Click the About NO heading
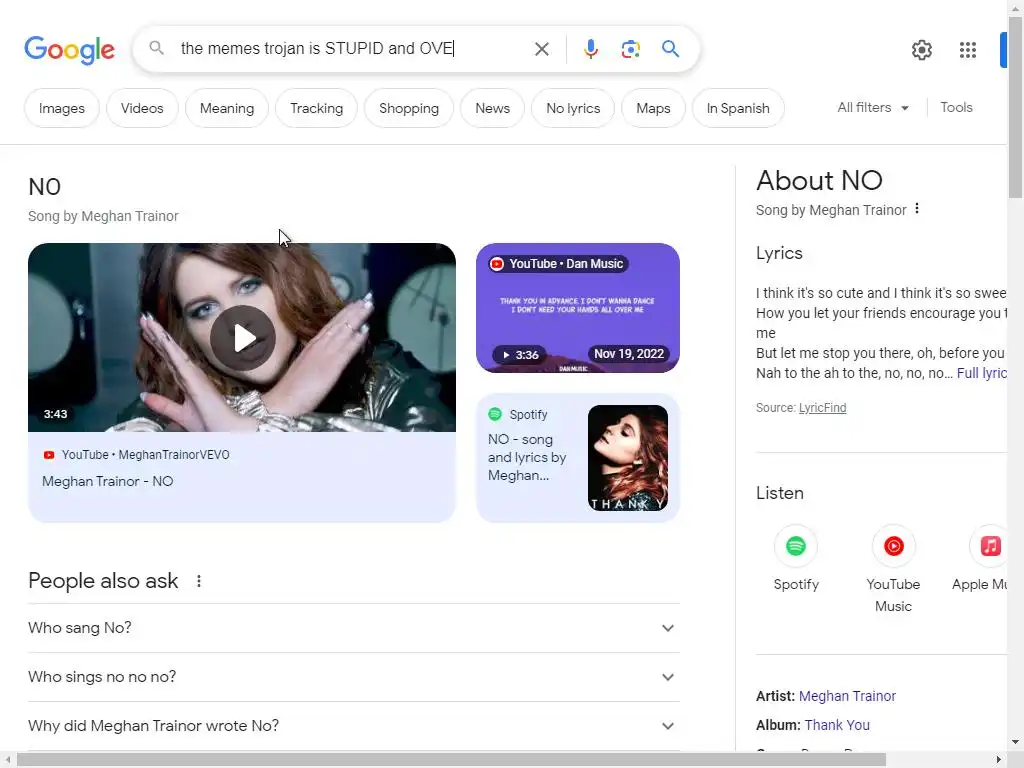The width and height of the screenshot is (1024, 768). 819,180
